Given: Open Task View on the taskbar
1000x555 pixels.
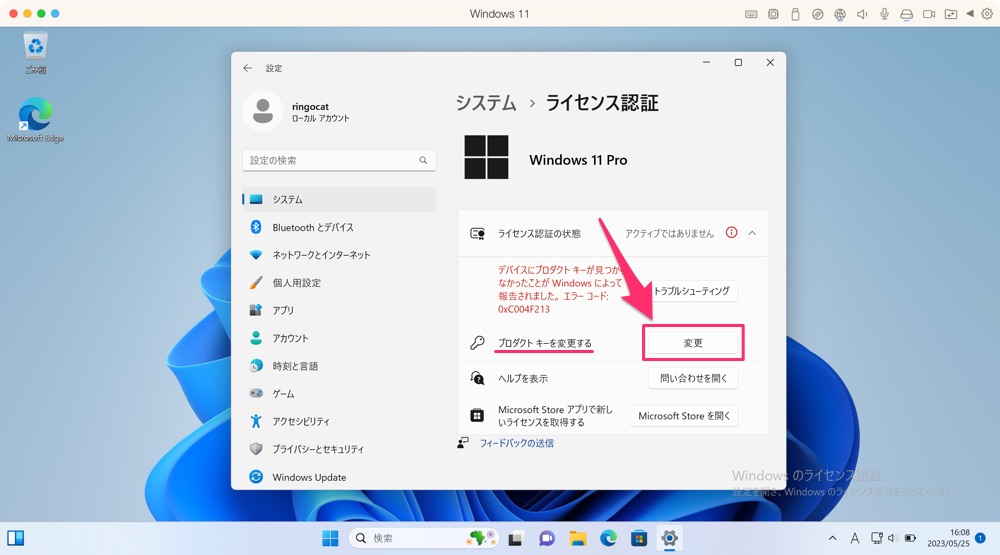Looking at the screenshot, I should coord(515,538).
